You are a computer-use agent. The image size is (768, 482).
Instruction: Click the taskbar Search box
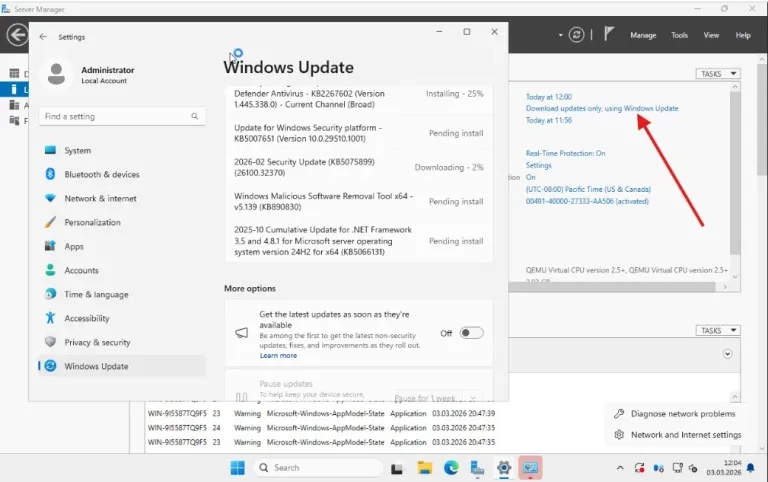(318, 468)
